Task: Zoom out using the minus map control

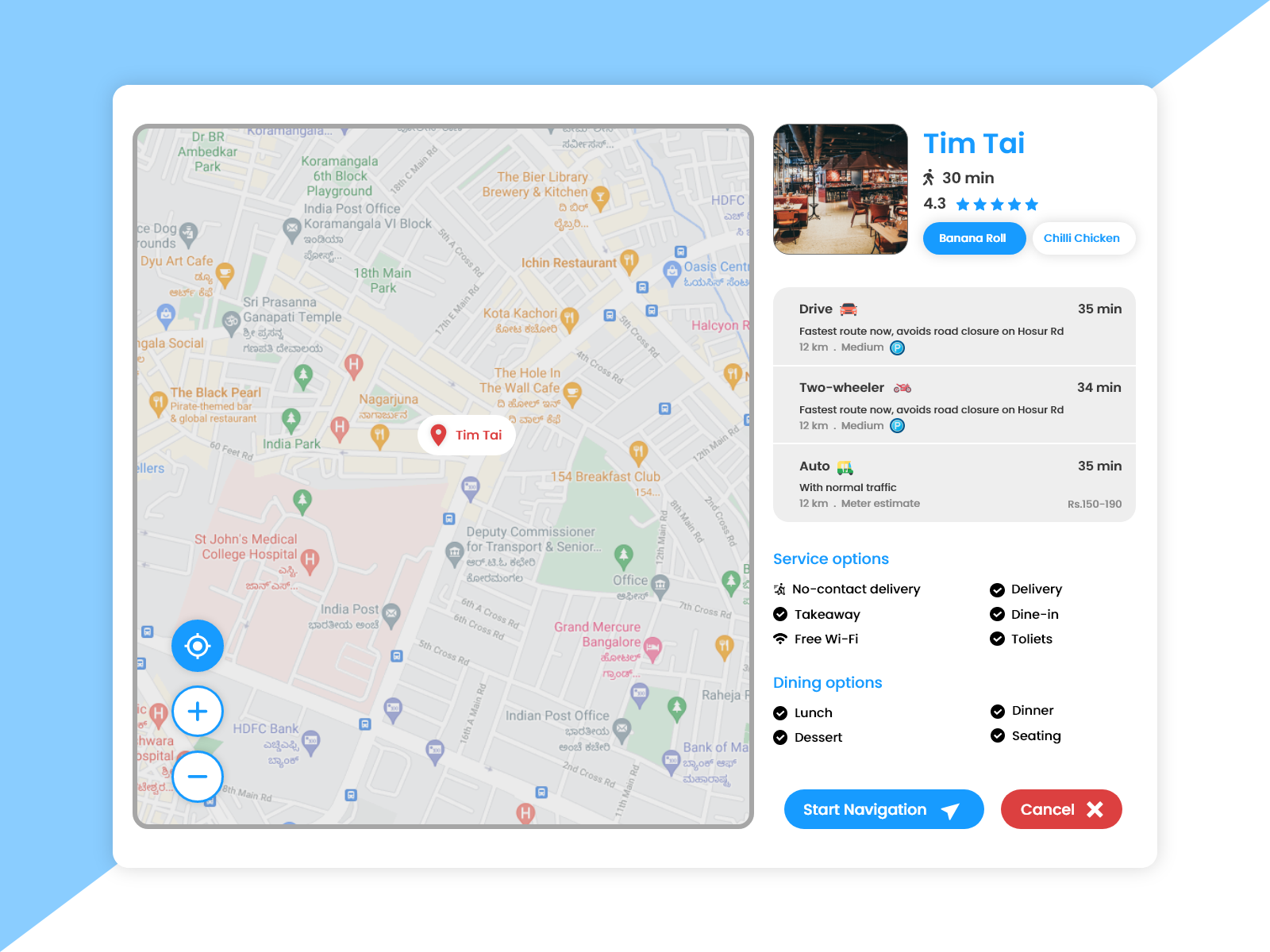Action: click(x=197, y=777)
